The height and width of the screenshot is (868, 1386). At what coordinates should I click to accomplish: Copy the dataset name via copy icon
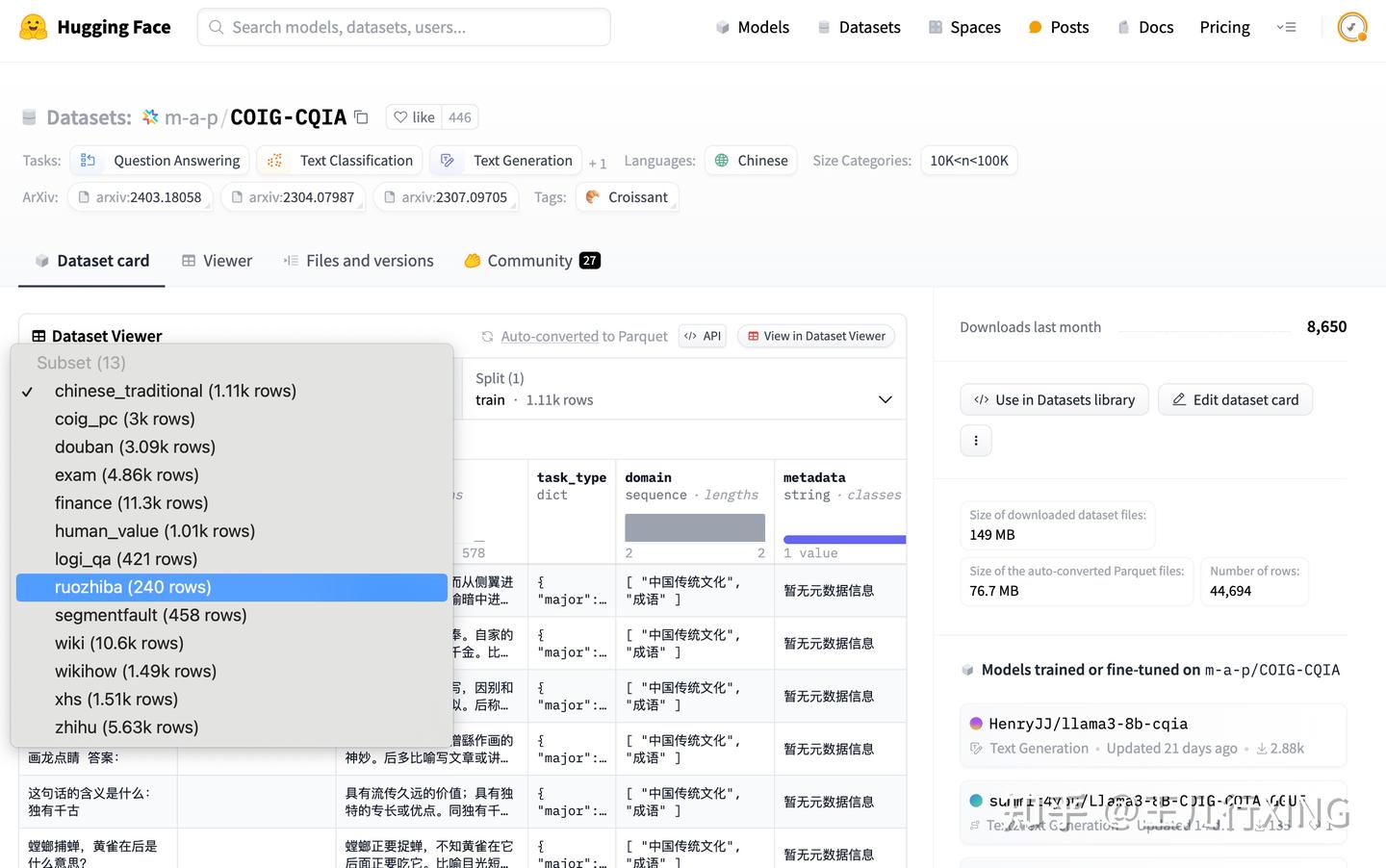coord(361,115)
